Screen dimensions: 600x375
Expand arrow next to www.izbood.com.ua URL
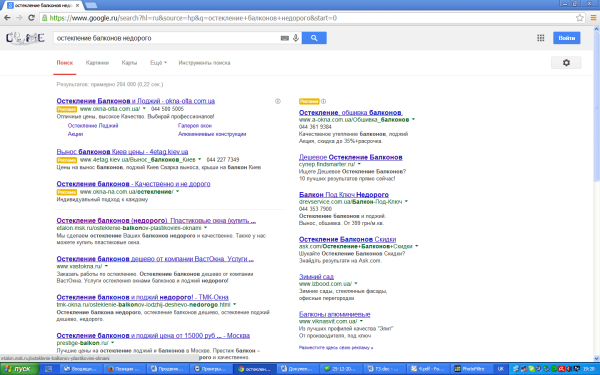point(356,284)
